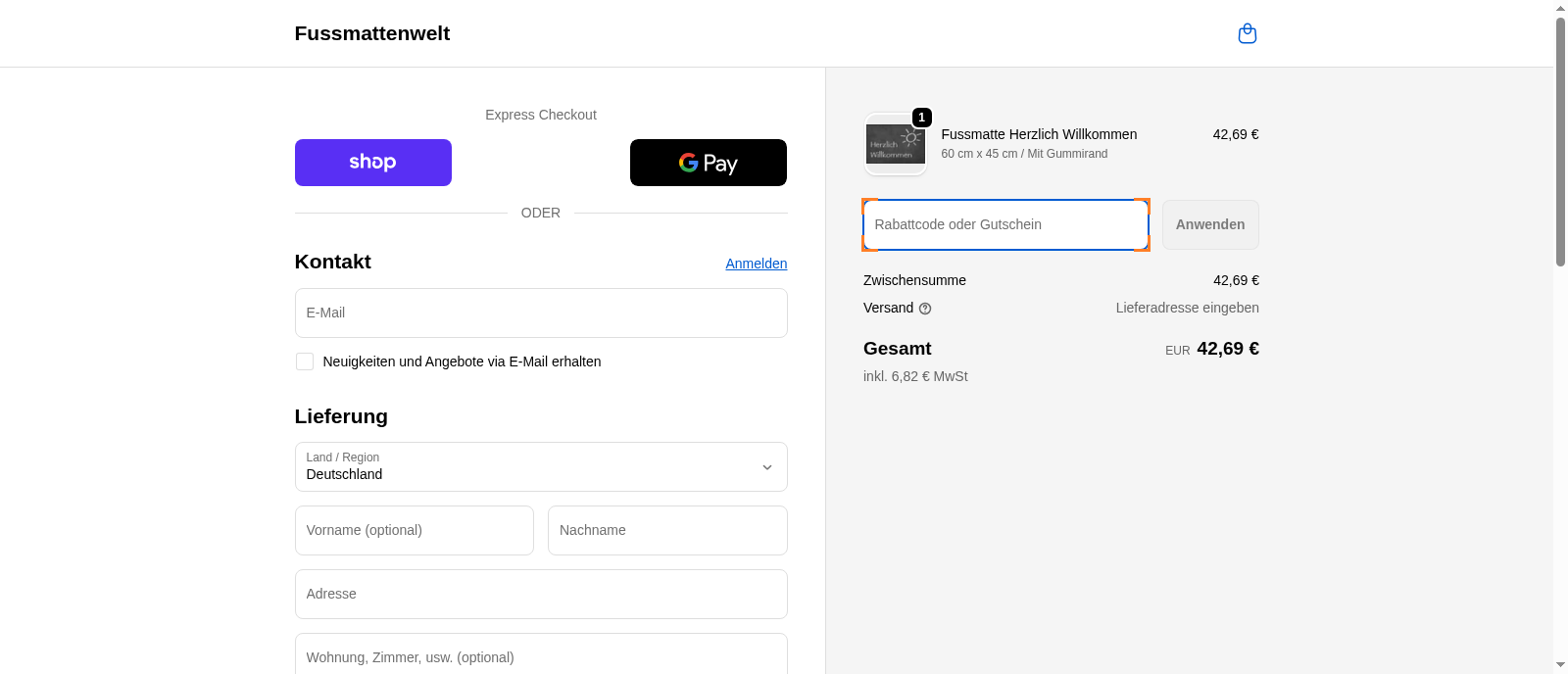Click the chevron arrow in country selector
Viewport: 1568px width, 674px height.
click(x=767, y=467)
